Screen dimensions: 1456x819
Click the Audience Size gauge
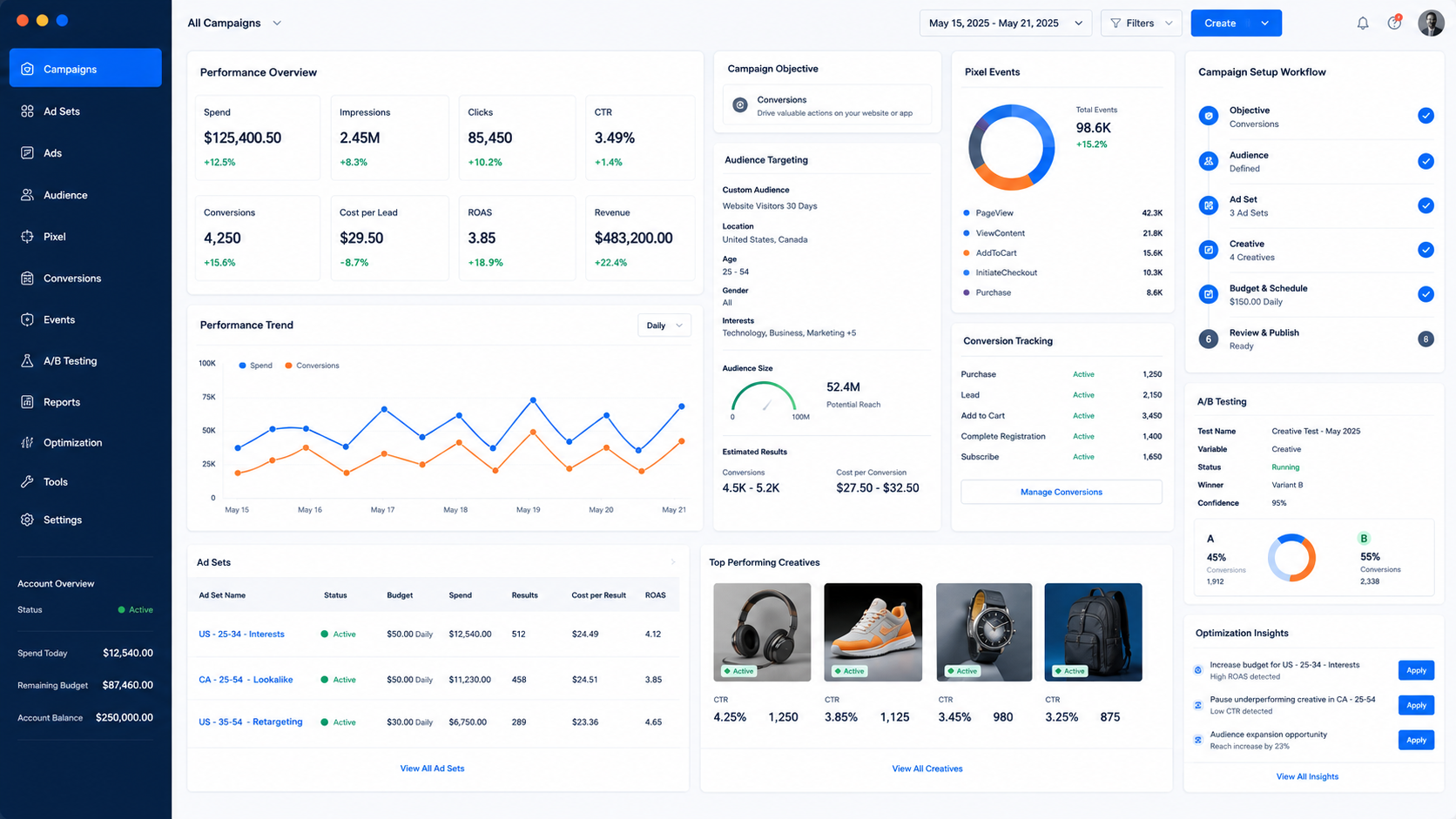[764, 397]
